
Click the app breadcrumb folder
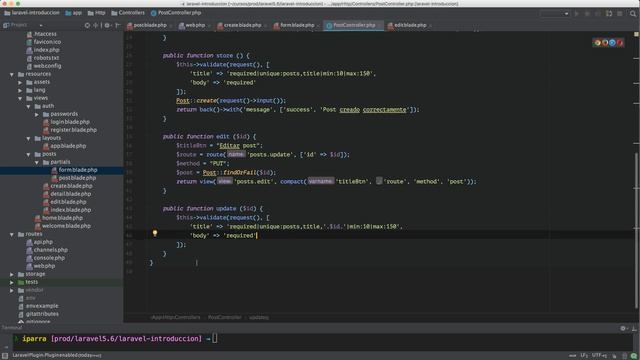(x=73, y=13)
